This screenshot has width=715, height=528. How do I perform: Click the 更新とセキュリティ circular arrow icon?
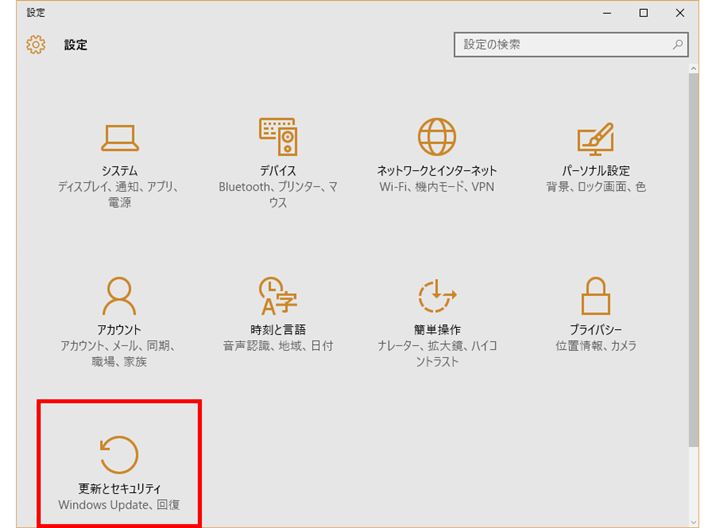tap(119, 455)
